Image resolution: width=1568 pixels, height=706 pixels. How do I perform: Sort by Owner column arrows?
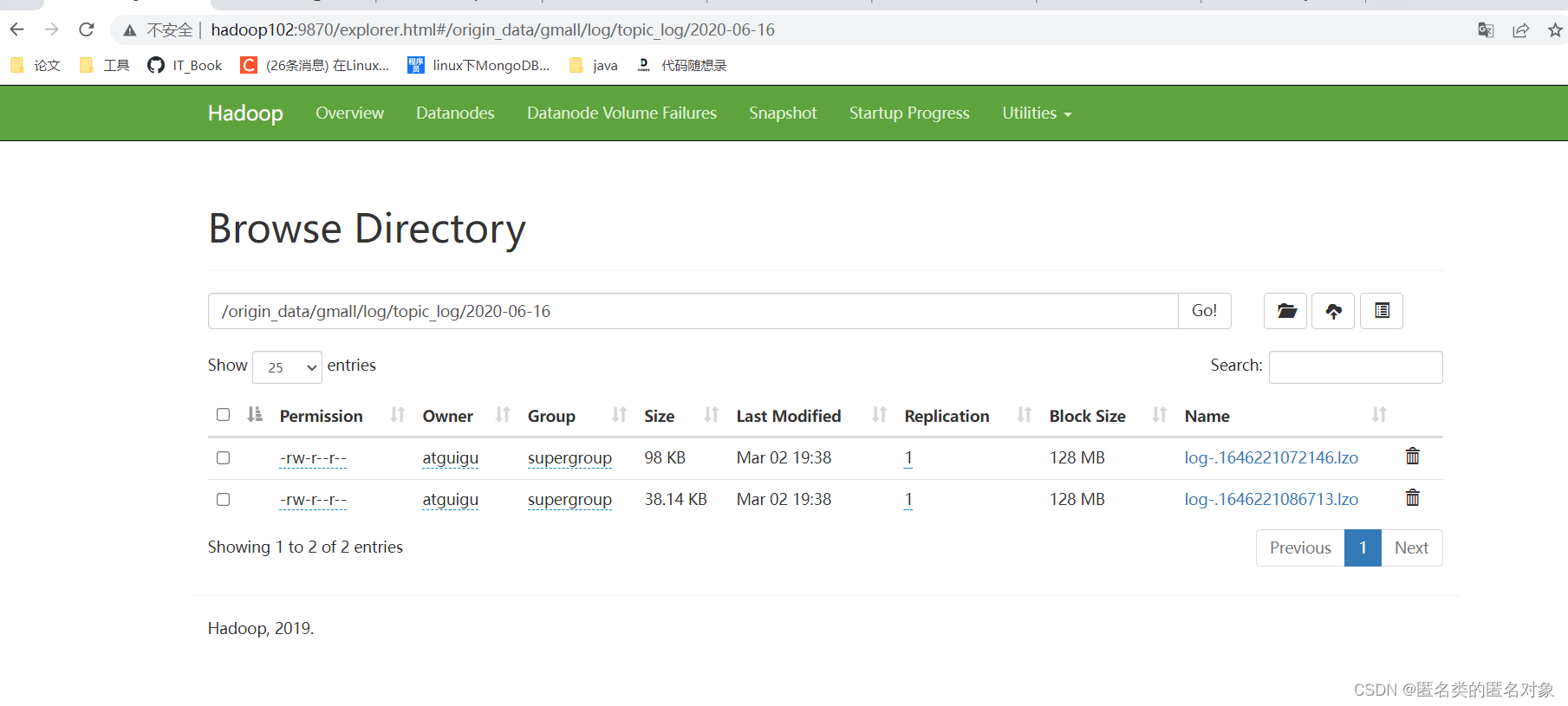point(503,415)
